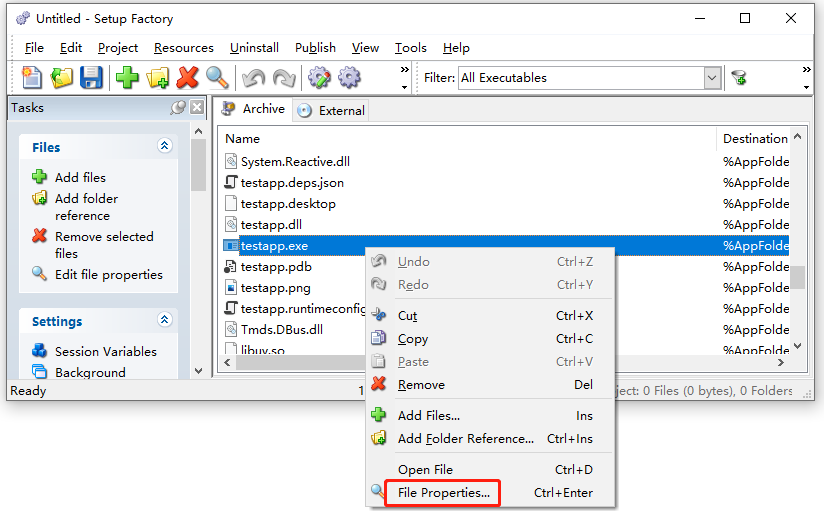Click Add folder reference task link
Image resolution: width=824 pixels, height=517 pixels.
pyautogui.click(x=87, y=207)
